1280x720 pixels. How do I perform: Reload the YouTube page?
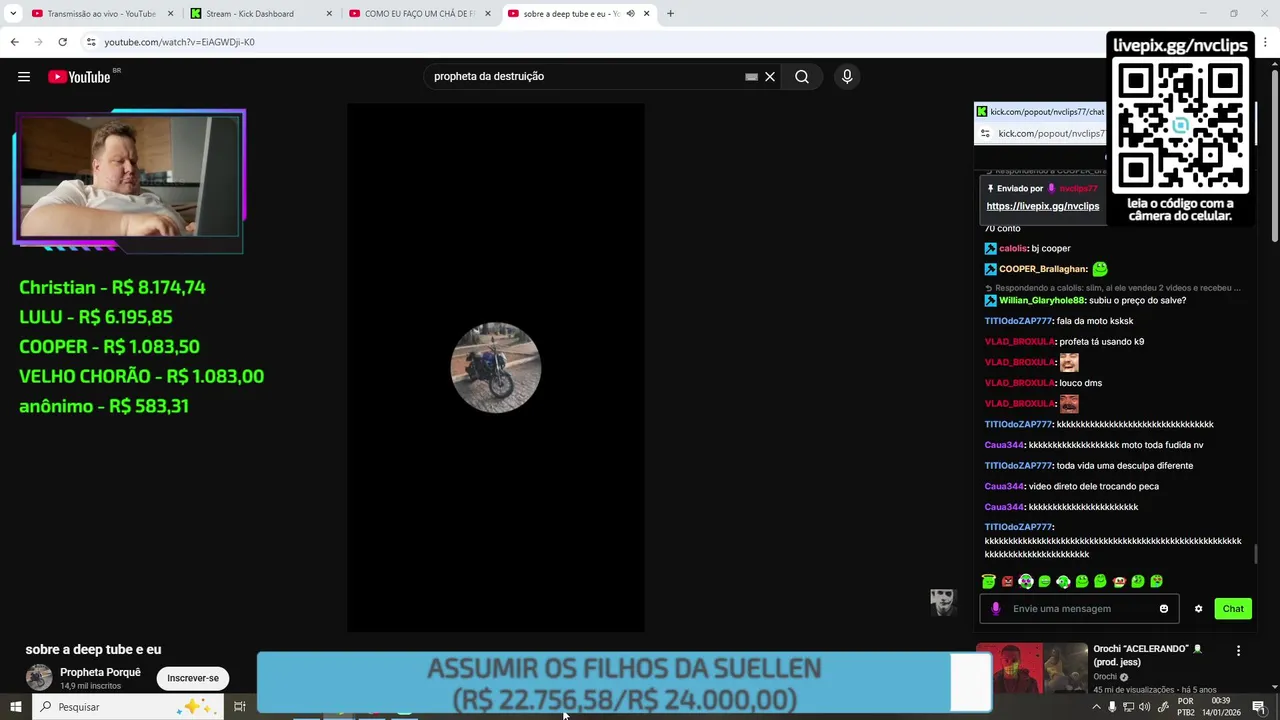pyautogui.click(x=62, y=42)
